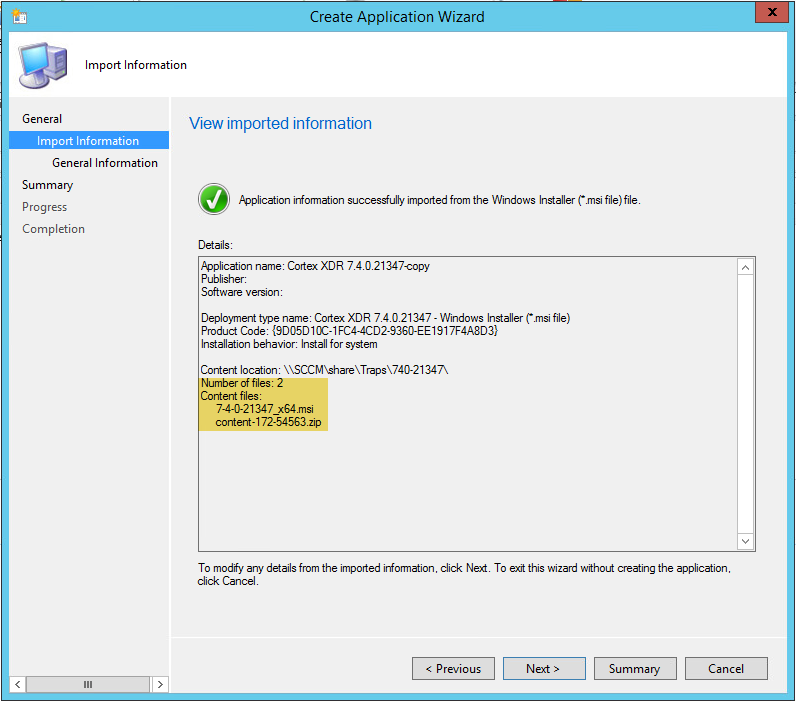Click the Next button
The width and height of the screenshot is (796, 702).
pyautogui.click(x=544, y=668)
